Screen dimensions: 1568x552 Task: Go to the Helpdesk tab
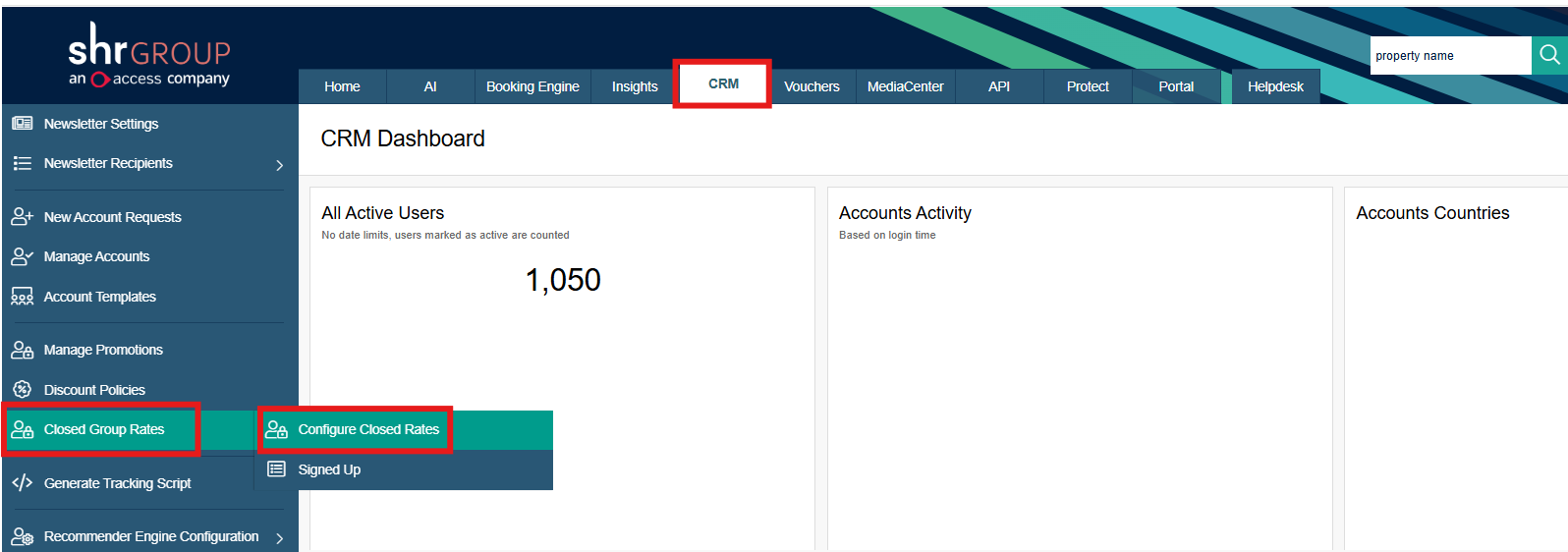click(x=1275, y=86)
